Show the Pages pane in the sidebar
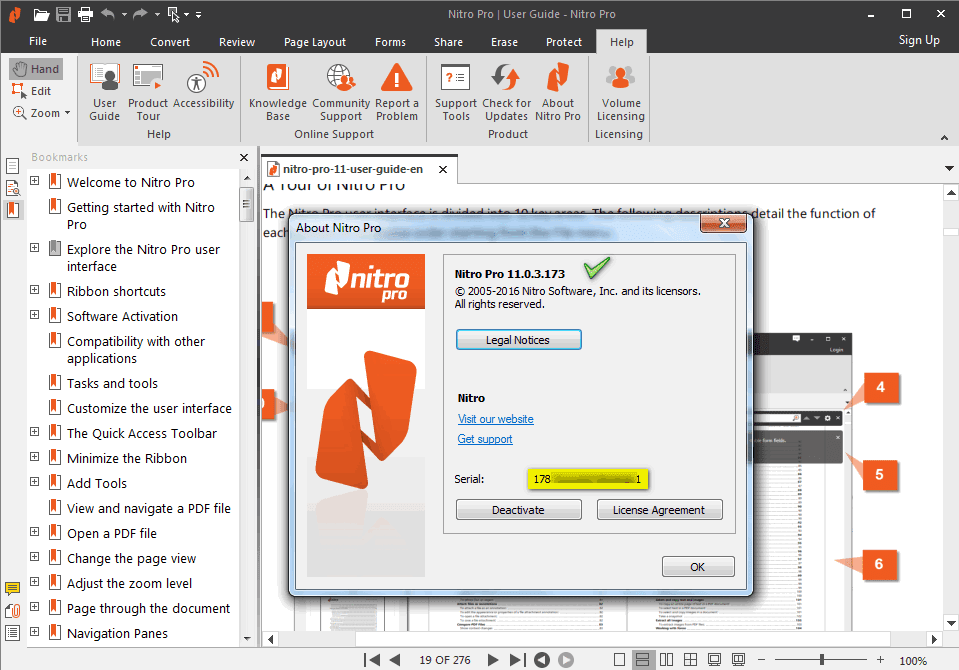Image resolution: width=959 pixels, height=670 pixels. [12, 166]
